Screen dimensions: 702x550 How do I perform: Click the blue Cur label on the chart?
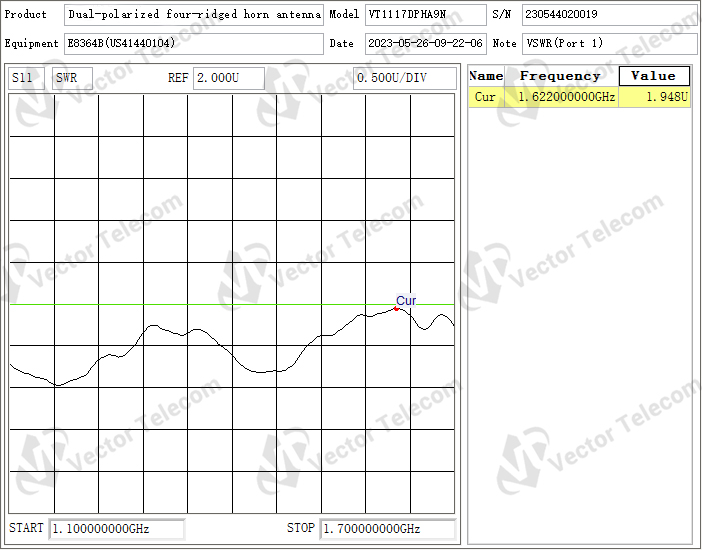click(x=406, y=301)
